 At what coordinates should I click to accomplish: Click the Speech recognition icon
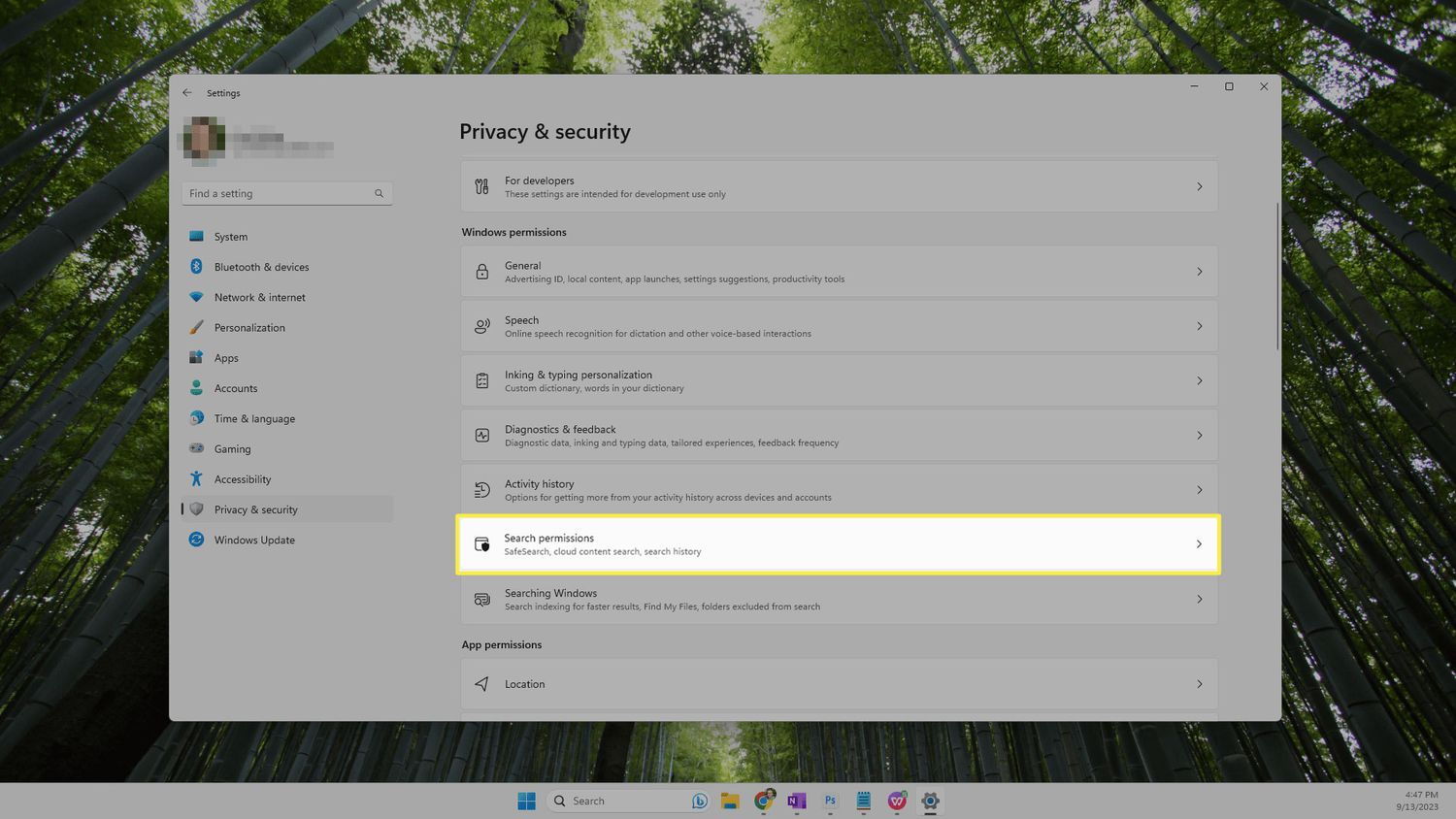tap(481, 326)
